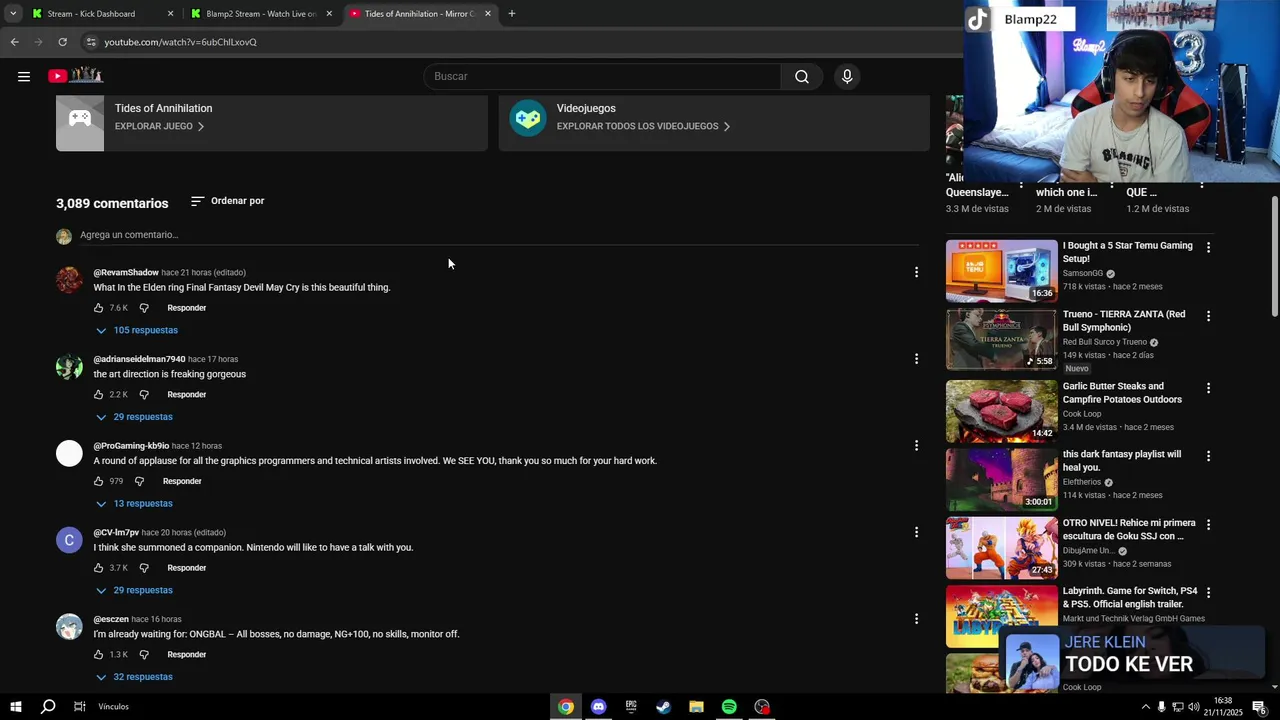
Task: Dislike the @ProGaming-kb9io comment
Action: [140, 481]
